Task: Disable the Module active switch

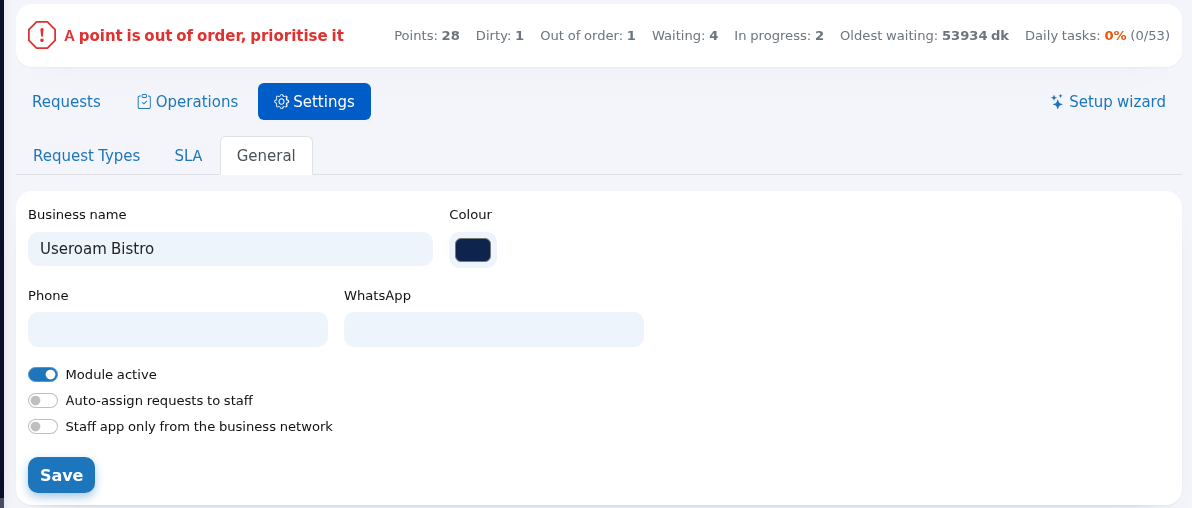Action: tap(43, 374)
